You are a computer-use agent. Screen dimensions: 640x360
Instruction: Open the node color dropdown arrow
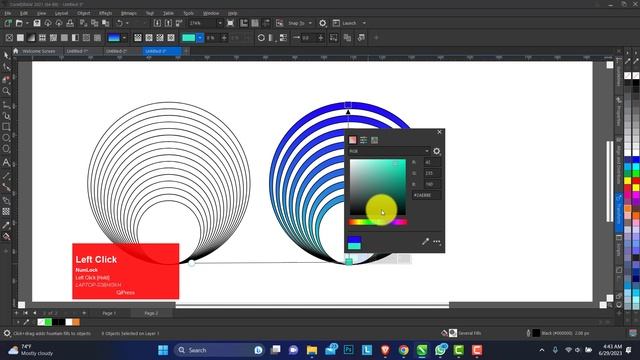coord(200,38)
